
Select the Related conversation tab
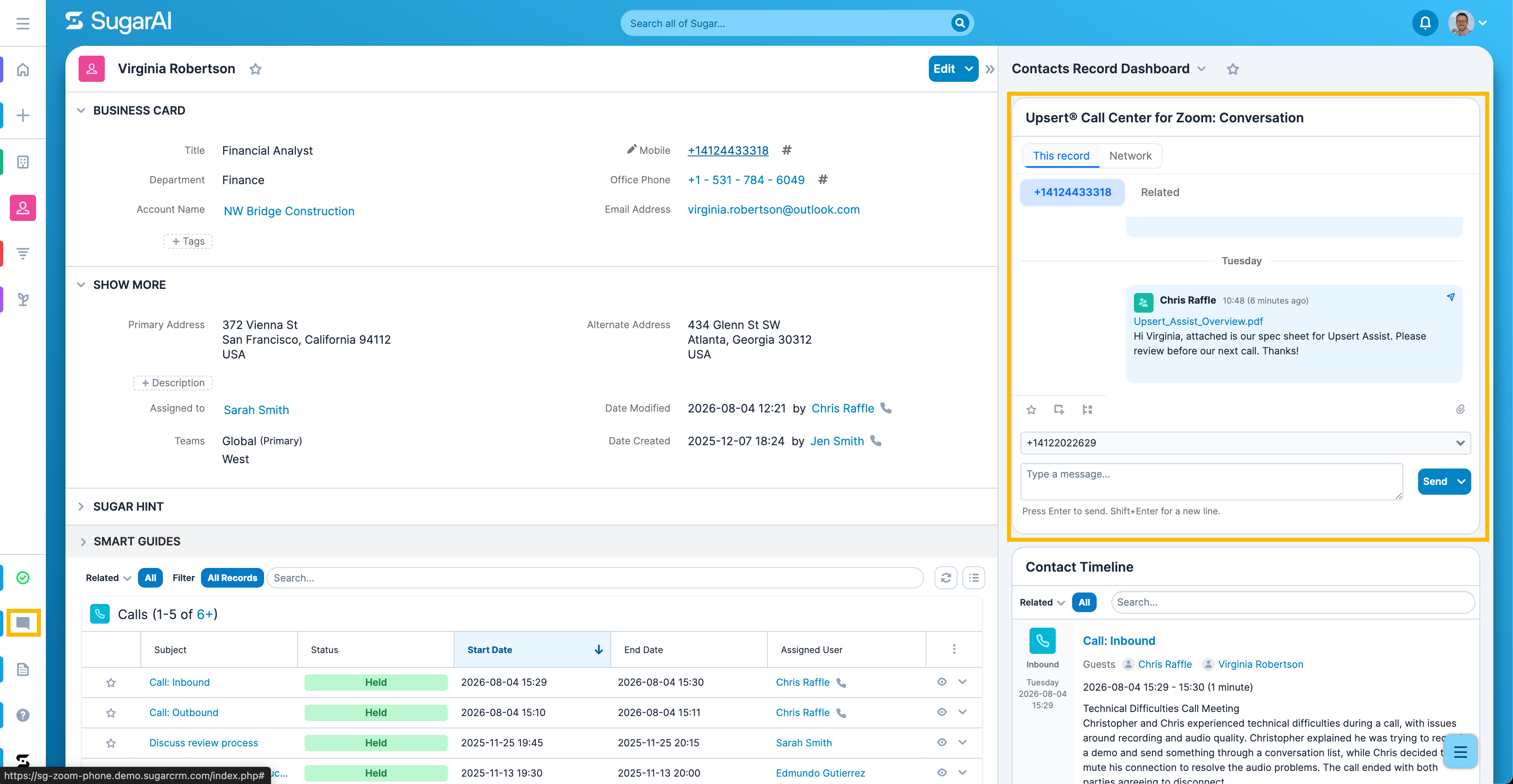pyautogui.click(x=1159, y=192)
